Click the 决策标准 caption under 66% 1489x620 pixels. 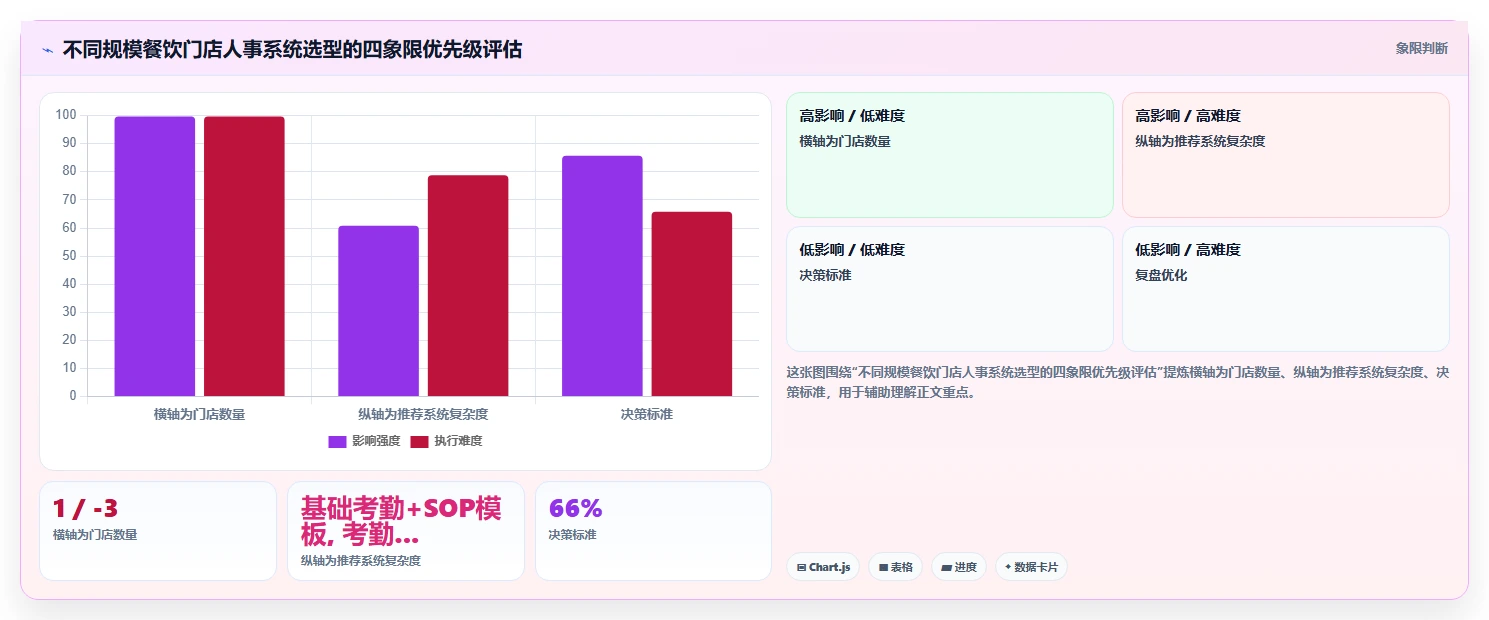[572, 535]
